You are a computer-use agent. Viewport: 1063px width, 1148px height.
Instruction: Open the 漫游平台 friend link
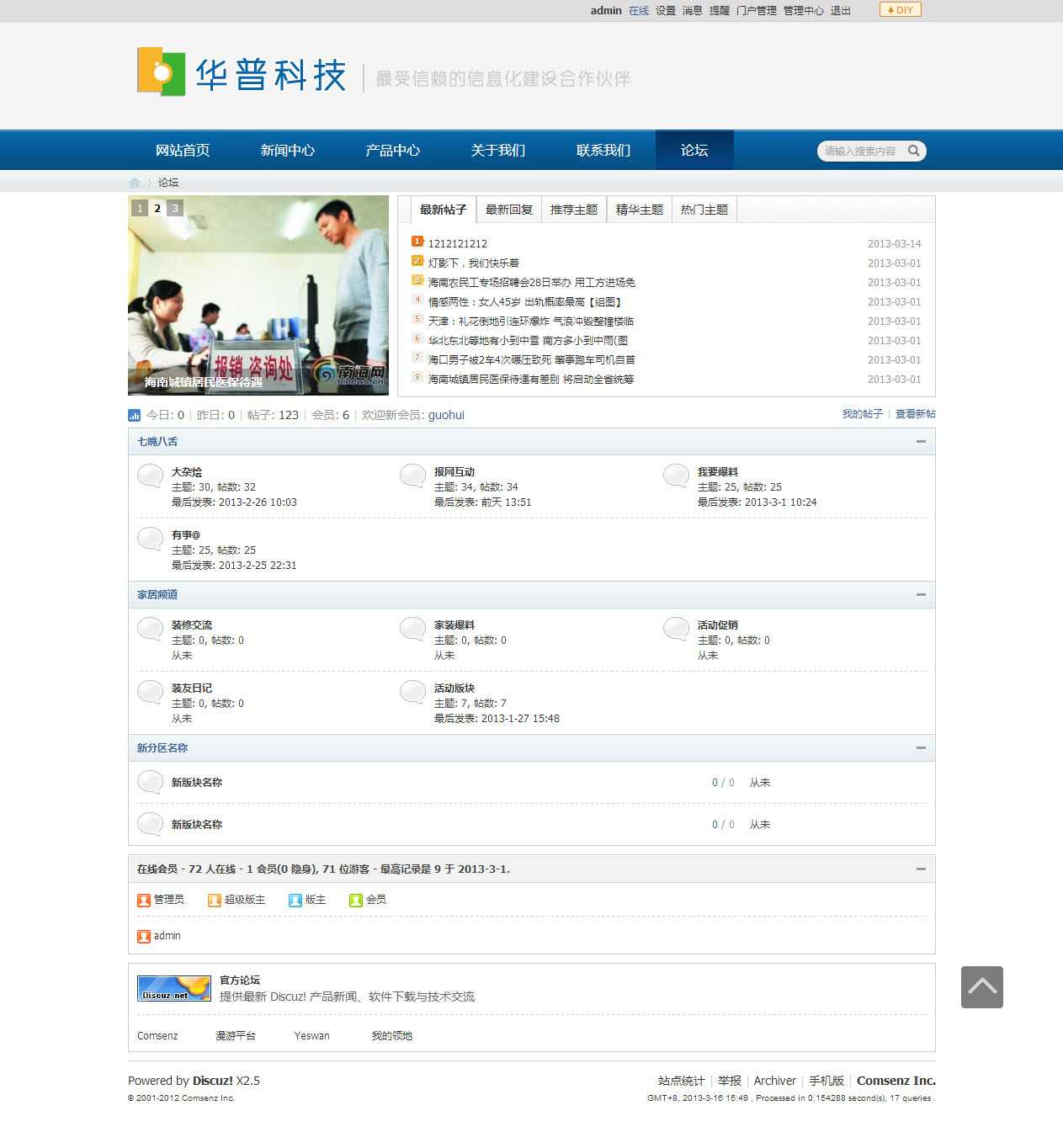point(236,1036)
